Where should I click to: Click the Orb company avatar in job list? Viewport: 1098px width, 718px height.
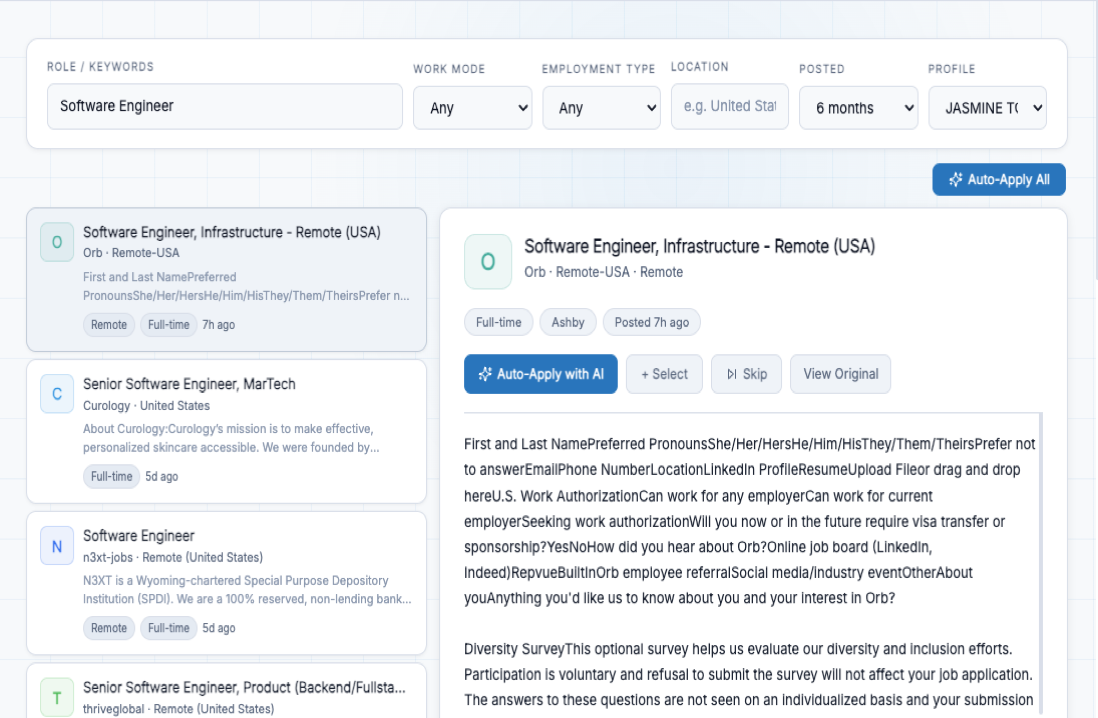(57, 242)
